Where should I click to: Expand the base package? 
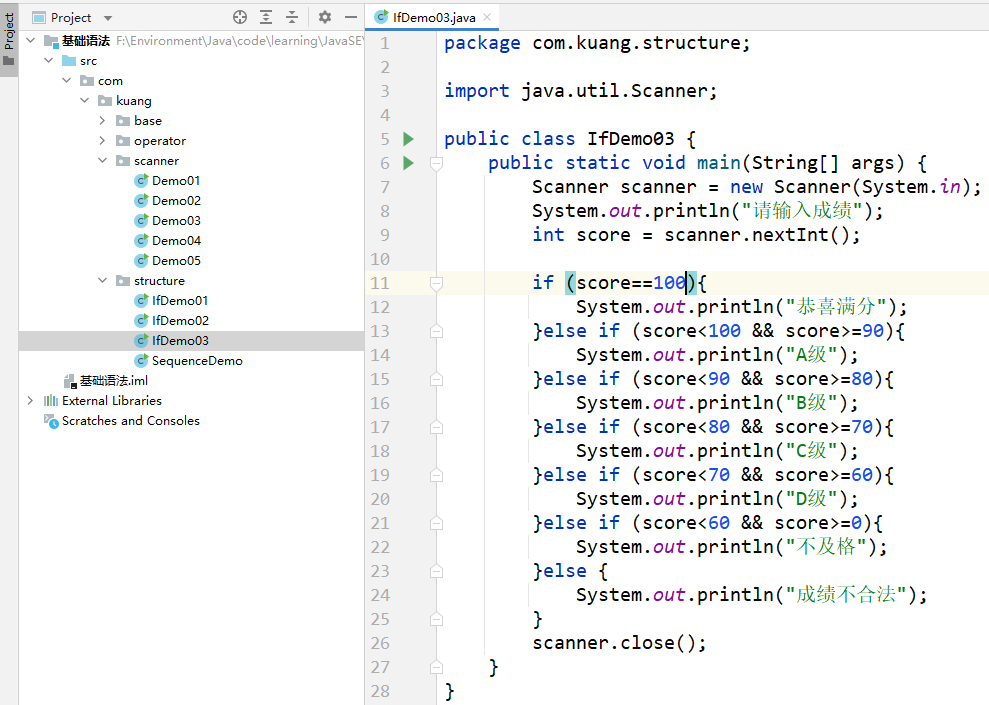click(103, 120)
